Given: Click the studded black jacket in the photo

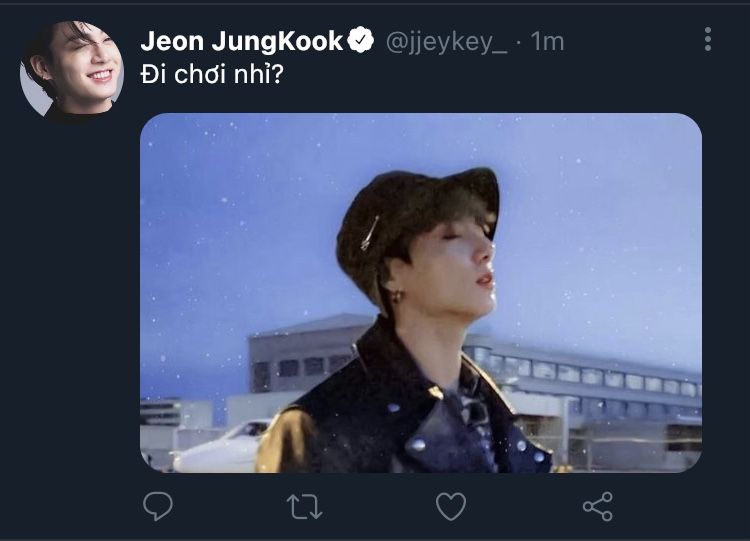Looking at the screenshot, I should coord(400,420).
